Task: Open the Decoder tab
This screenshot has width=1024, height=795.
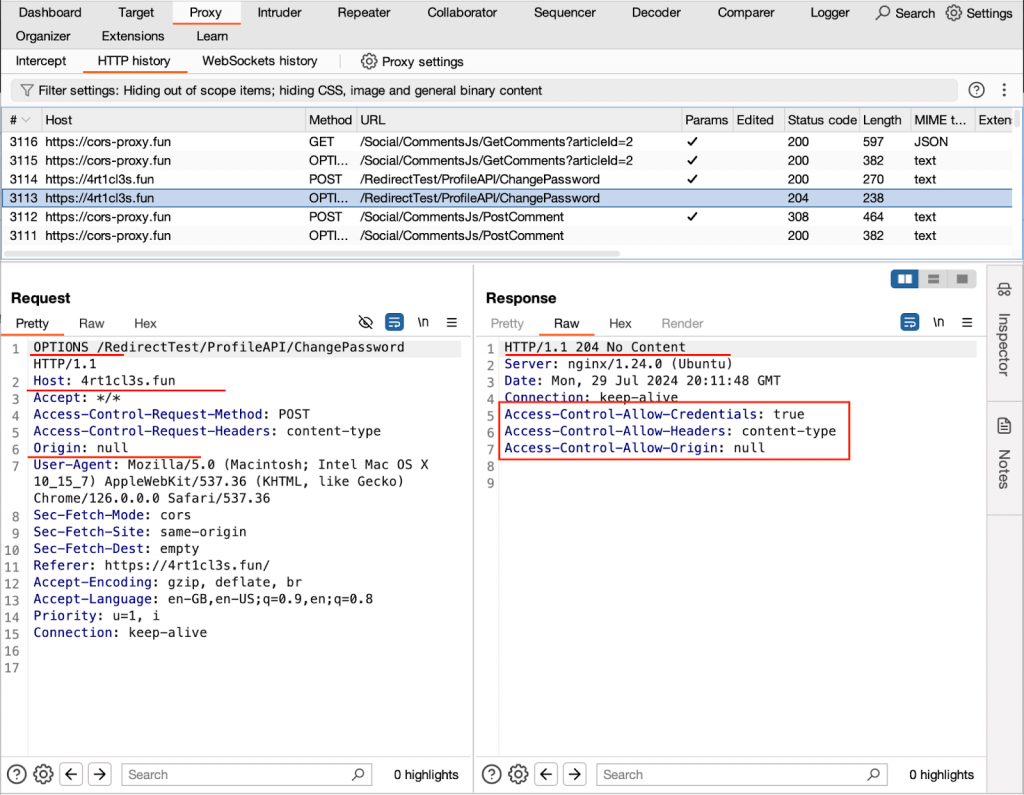Action: pyautogui.click(x=656, y=12)
